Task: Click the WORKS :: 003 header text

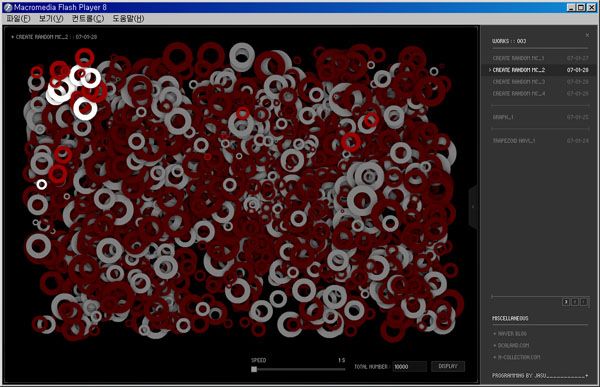Action: point(509,41)
